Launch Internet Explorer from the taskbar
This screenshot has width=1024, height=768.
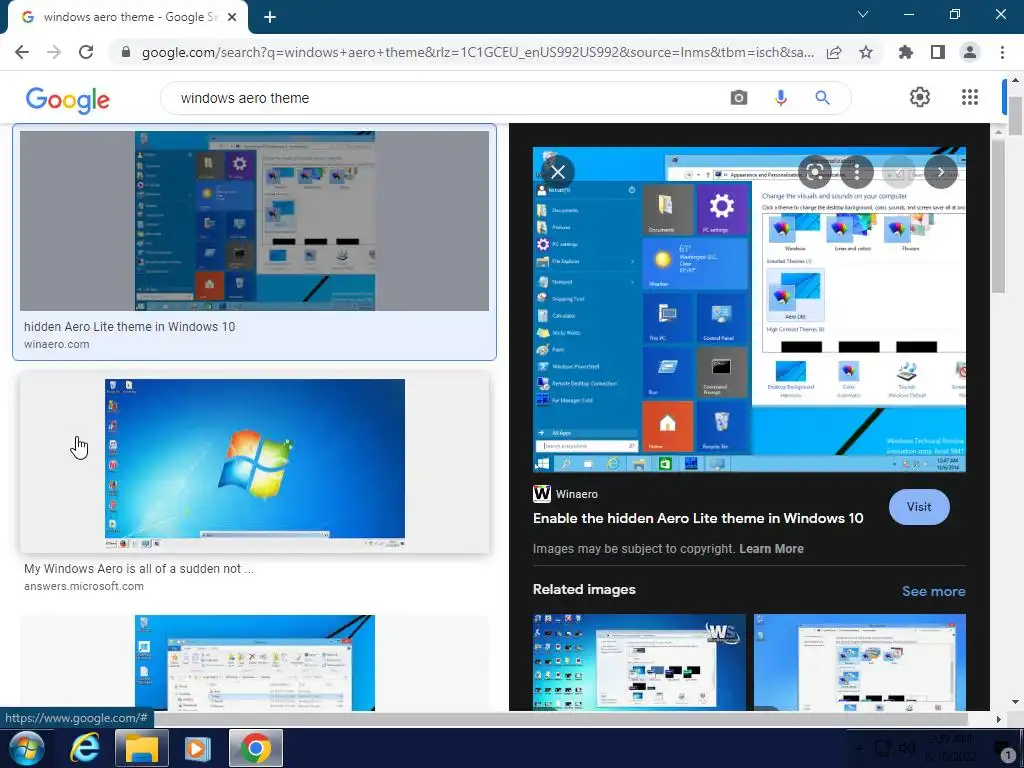[x=85, y=748]
